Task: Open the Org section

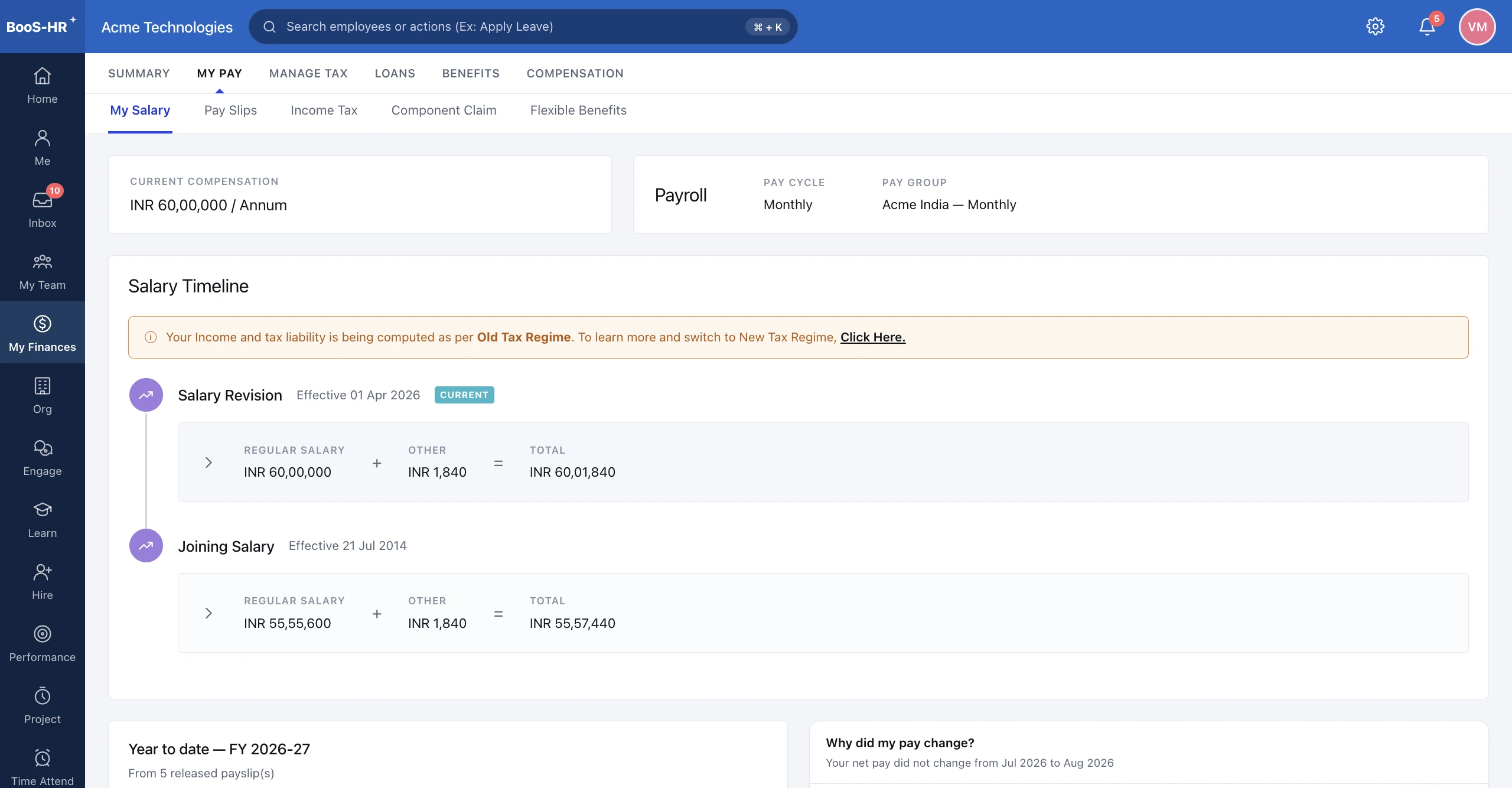Action: pos(42,396)
